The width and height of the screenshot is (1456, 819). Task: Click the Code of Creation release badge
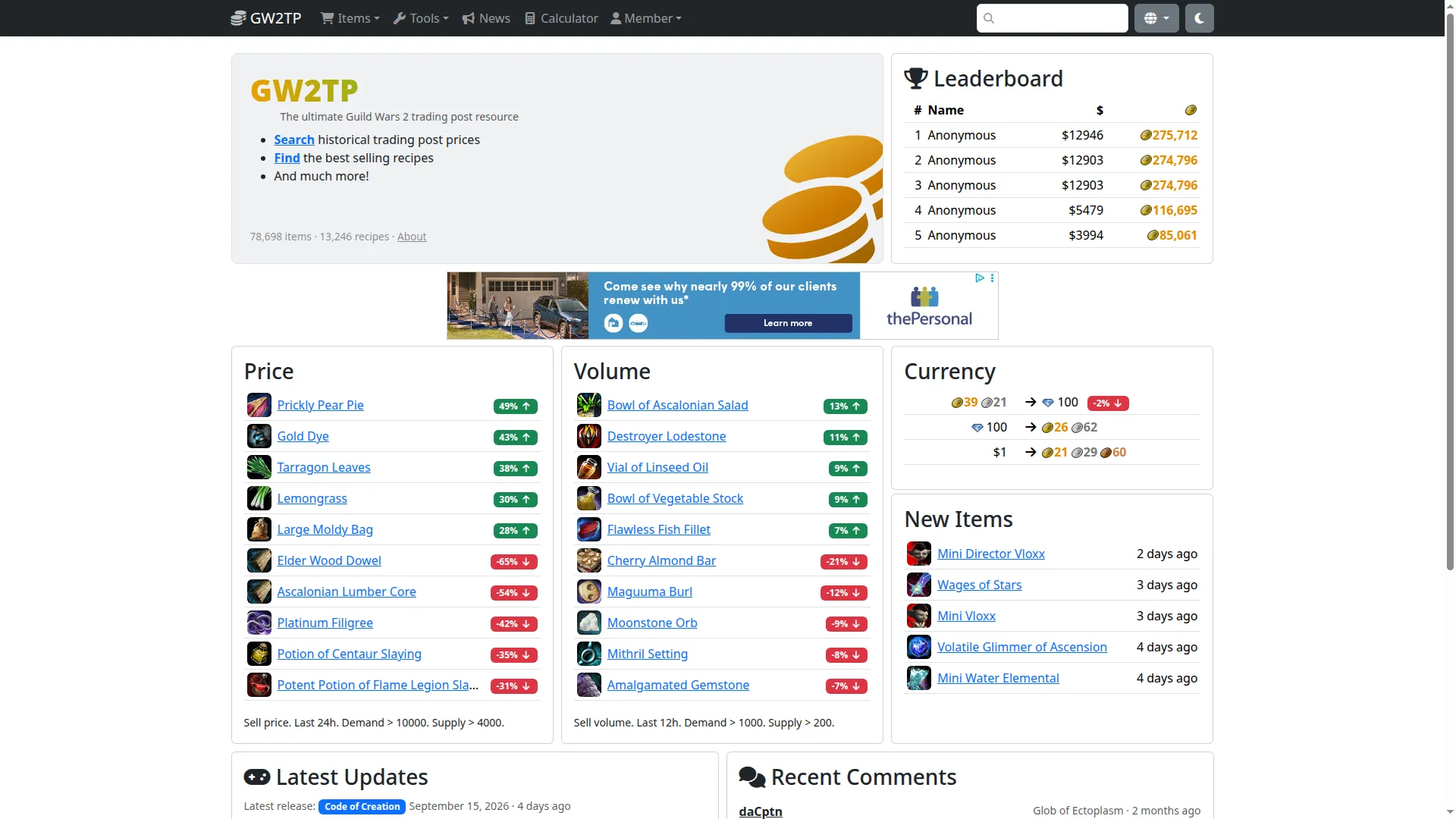362,807
